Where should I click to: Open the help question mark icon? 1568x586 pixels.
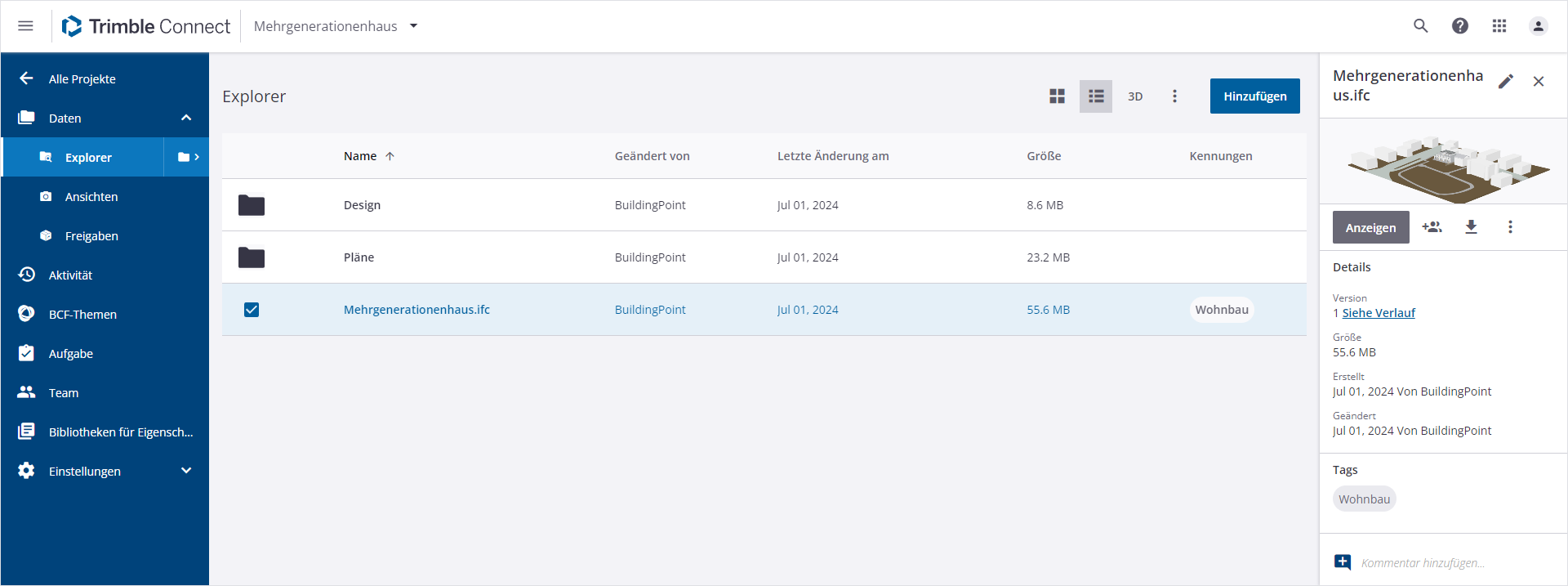pyautogui.click(x=1460, y=26)
